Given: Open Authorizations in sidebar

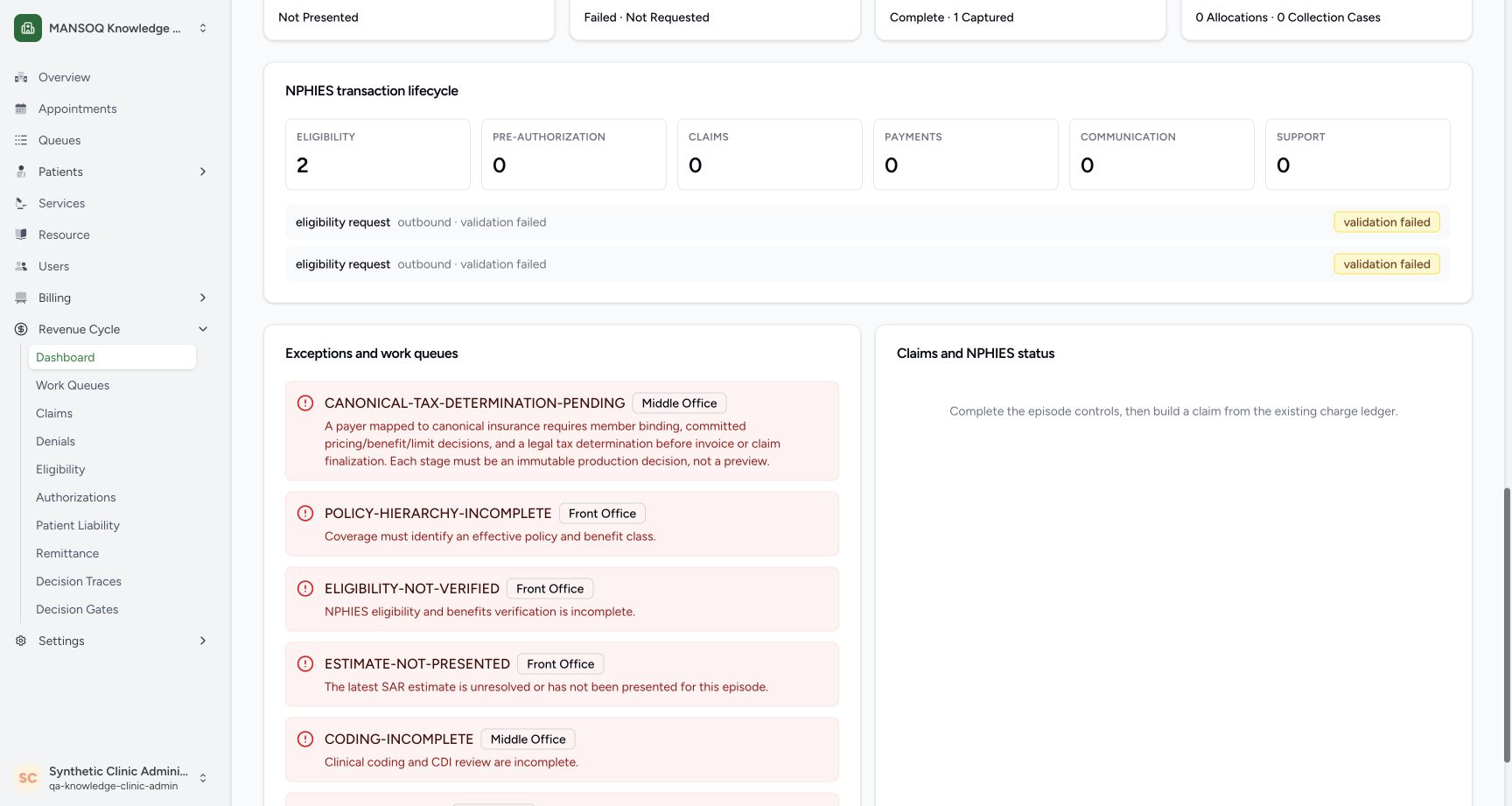Looking at the screenshot, I should tap(112, 497).
